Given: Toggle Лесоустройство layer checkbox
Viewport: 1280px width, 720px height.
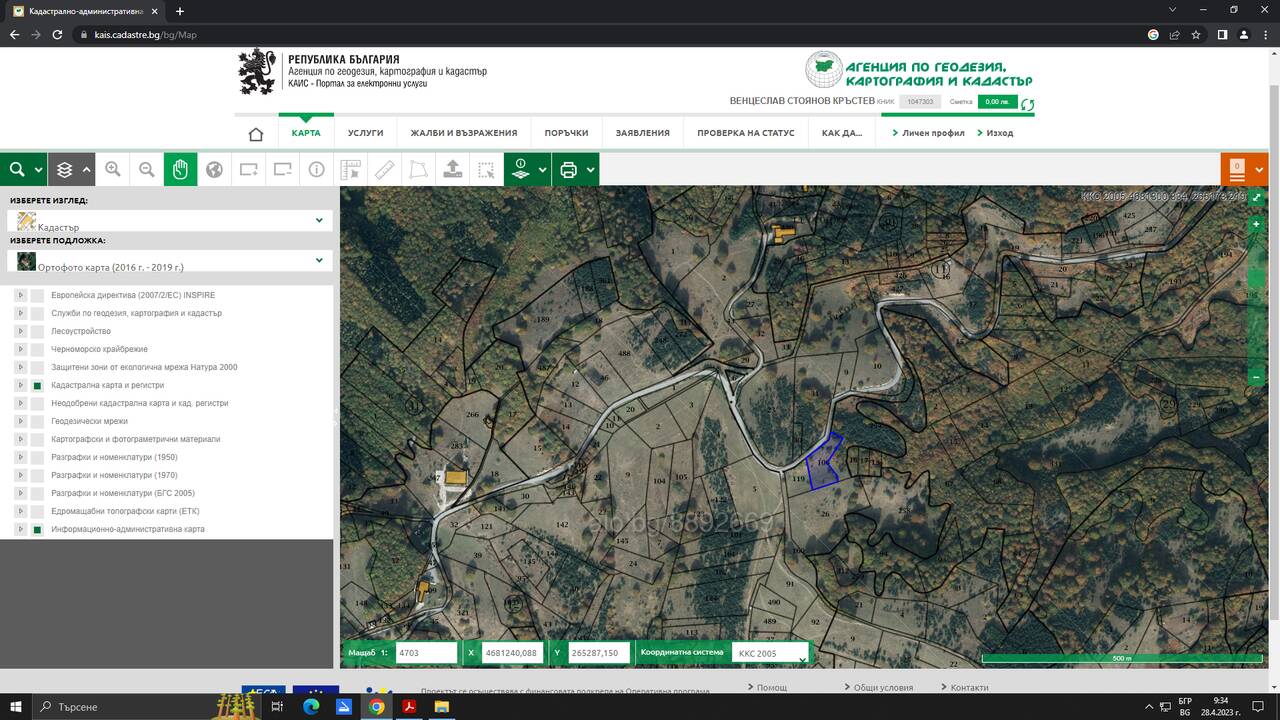Looking at the screenshot, I should pyautogui.click(x=37, y=332).
